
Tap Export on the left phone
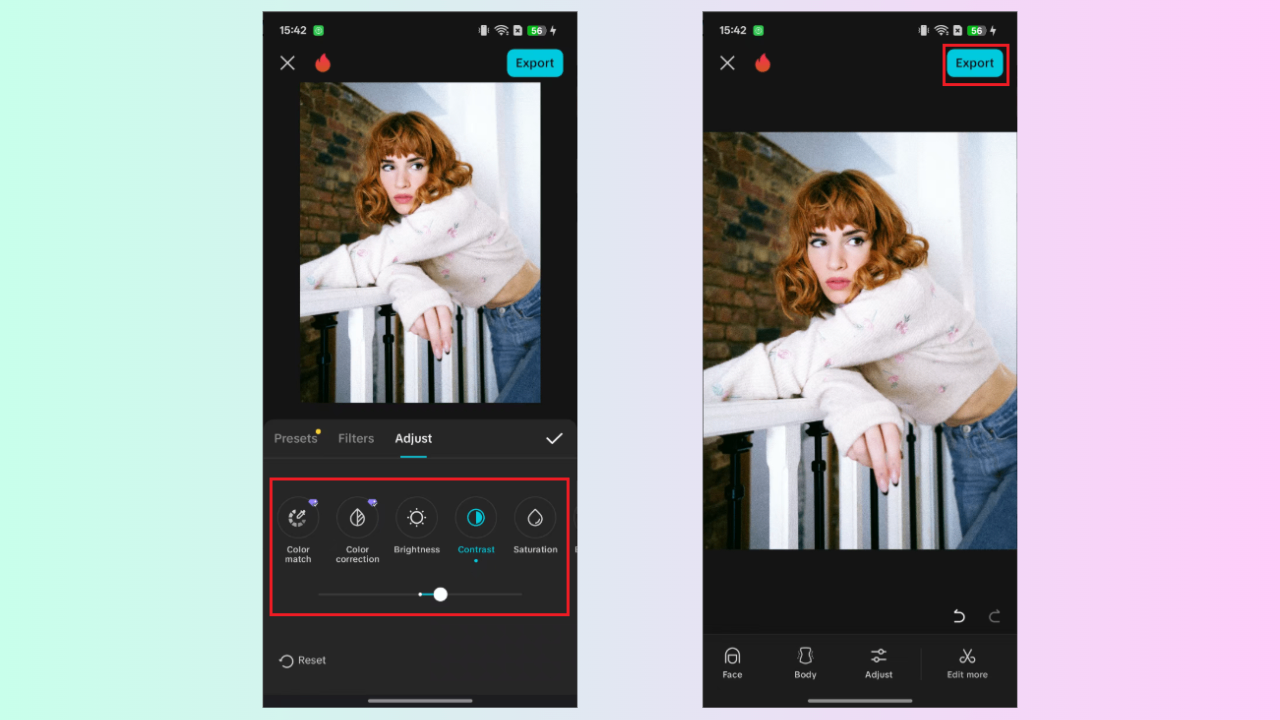point(534,62)
